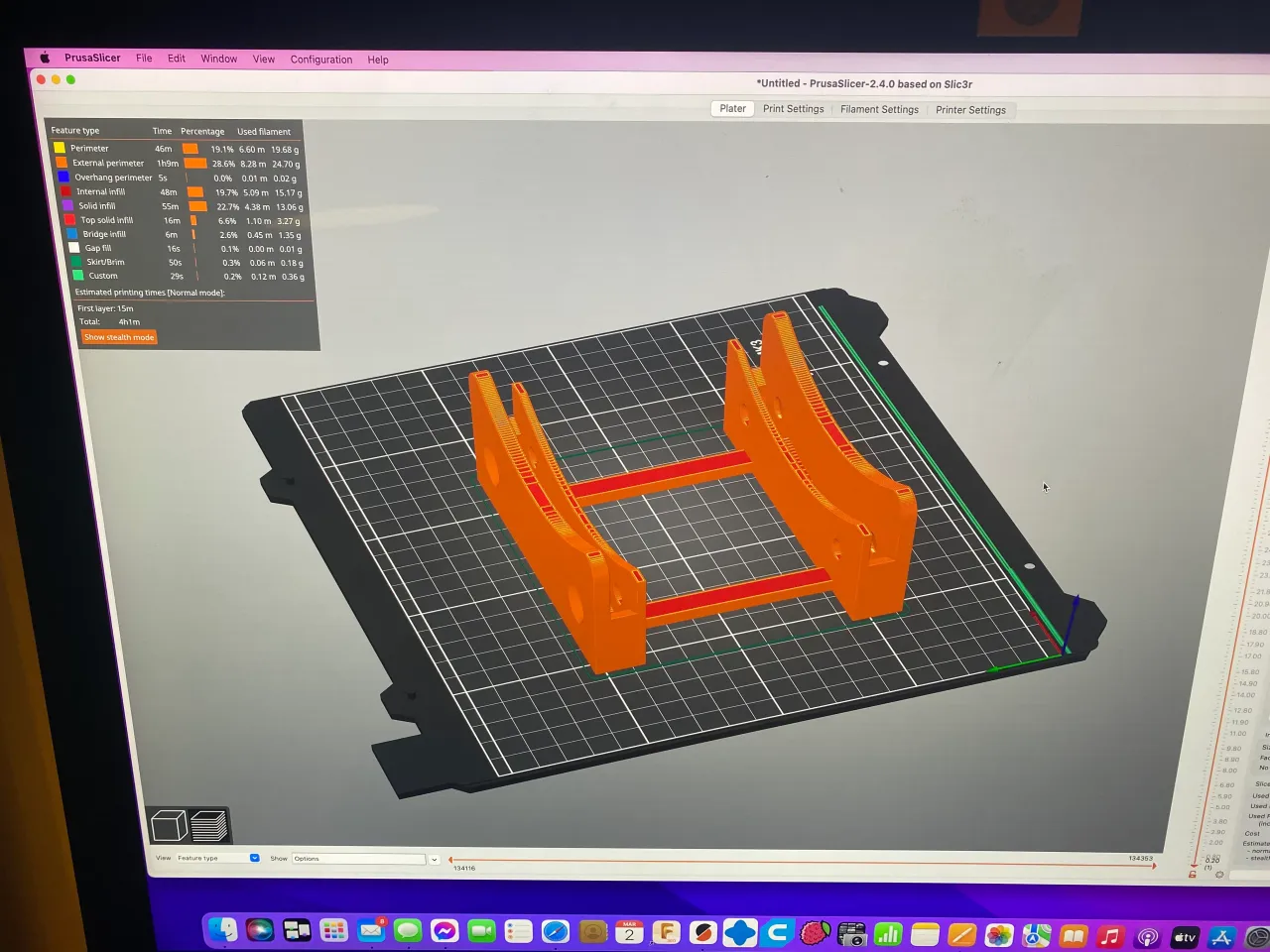Screen dimensions: 1270x952
Task: Launch Fusion 360 from the dock
Action: (x=667, y=932)
